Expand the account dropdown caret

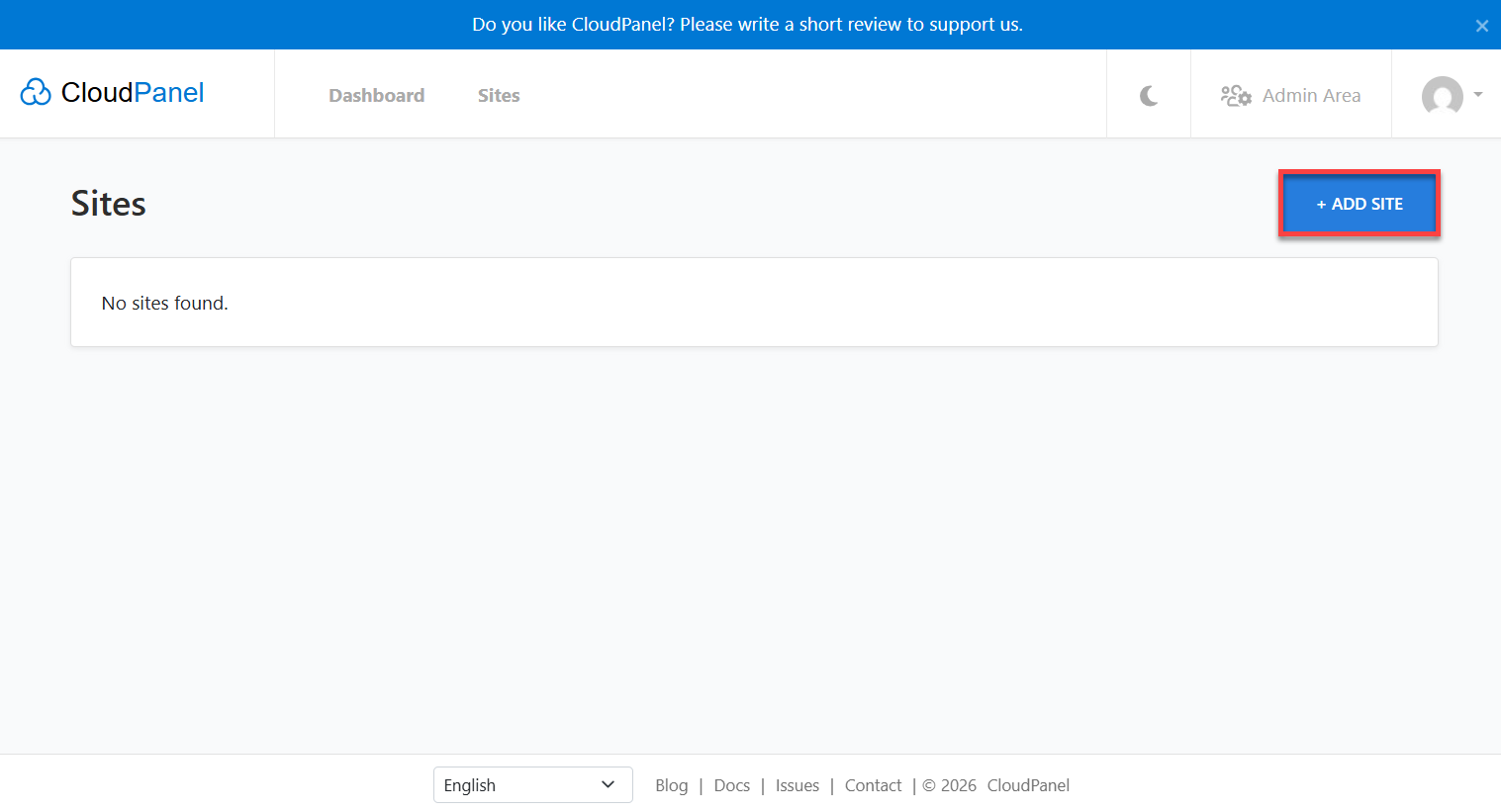click(1478, 95)
